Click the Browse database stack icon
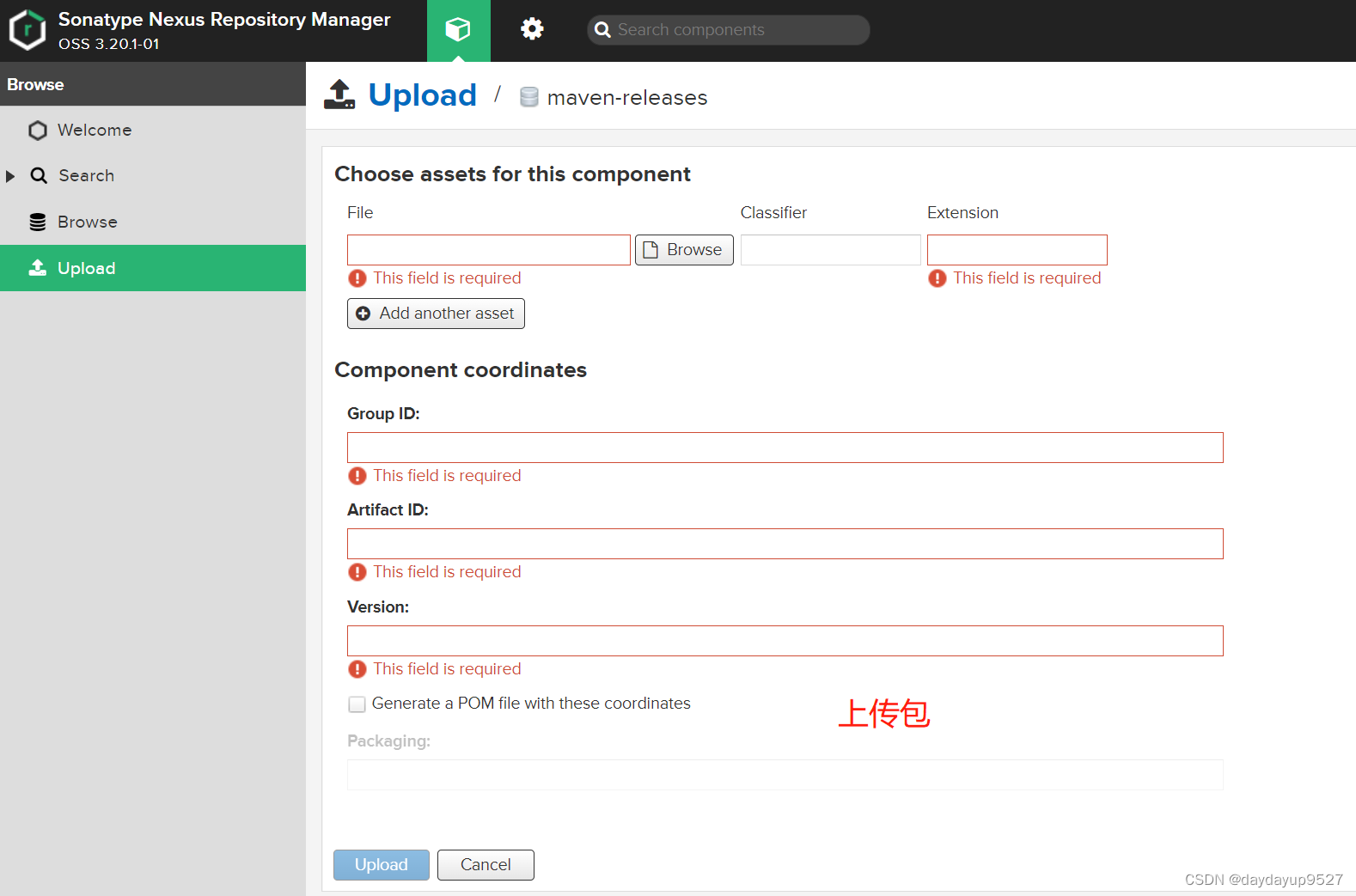This screenshot has width=1356, height=896. (38, 222)
